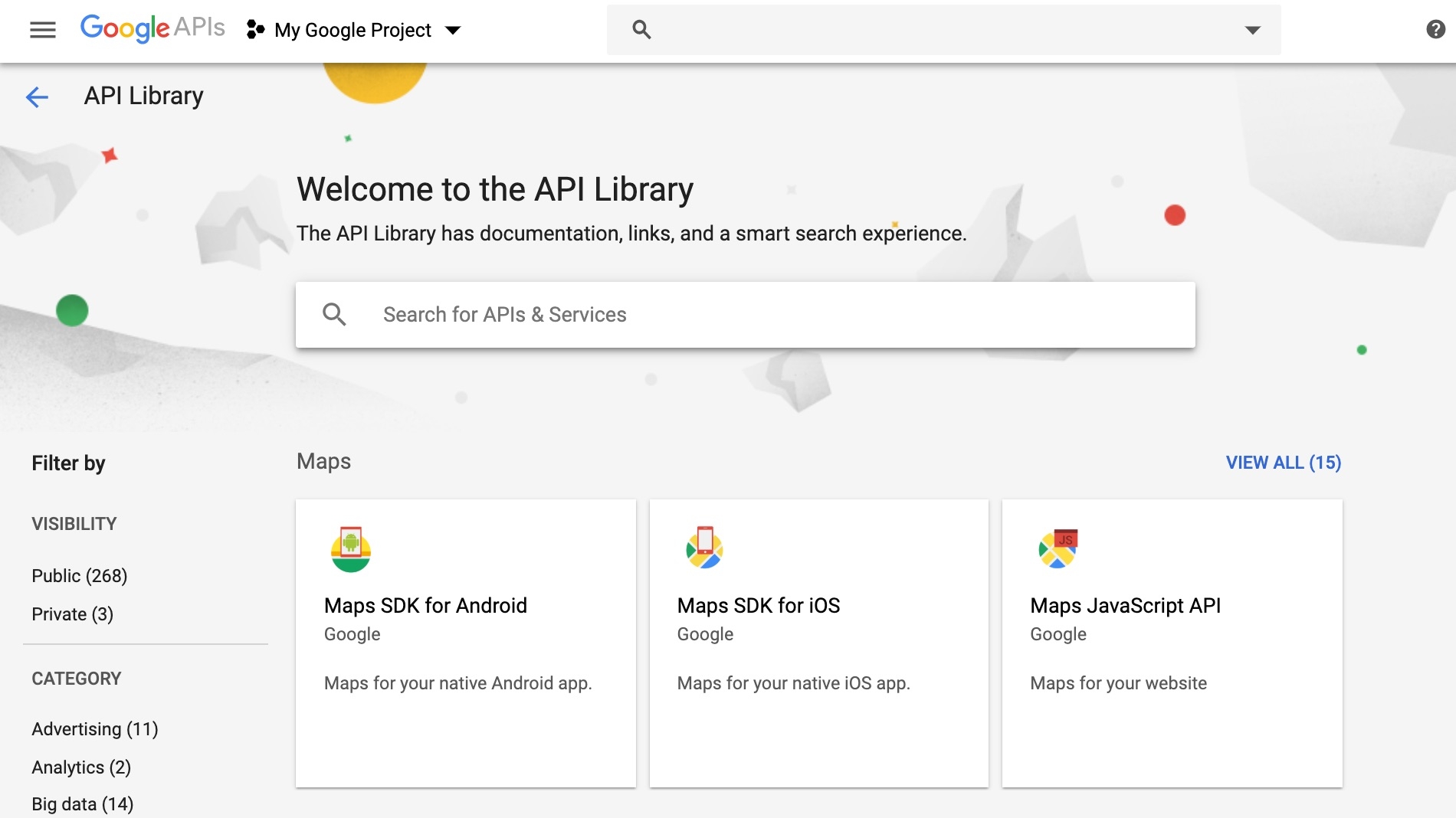Click the Google APIs logo
Viewport: 1456px width, 818px height.
click(x=152, y=29)
